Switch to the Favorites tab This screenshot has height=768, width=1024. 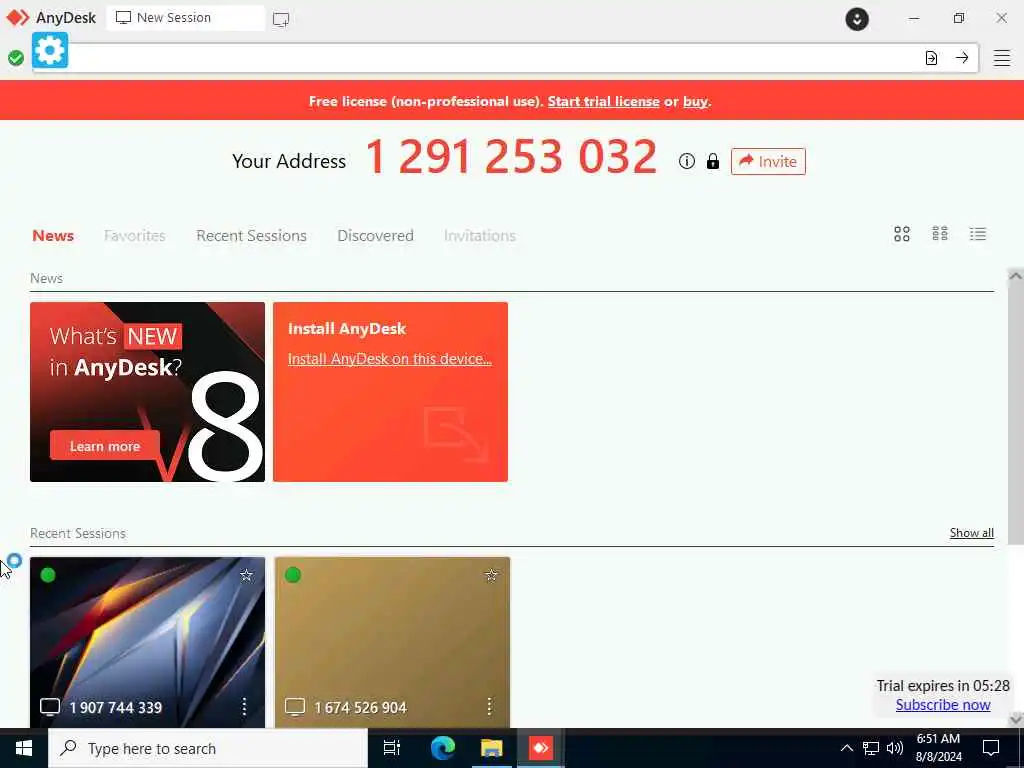(x=135, y=236)
